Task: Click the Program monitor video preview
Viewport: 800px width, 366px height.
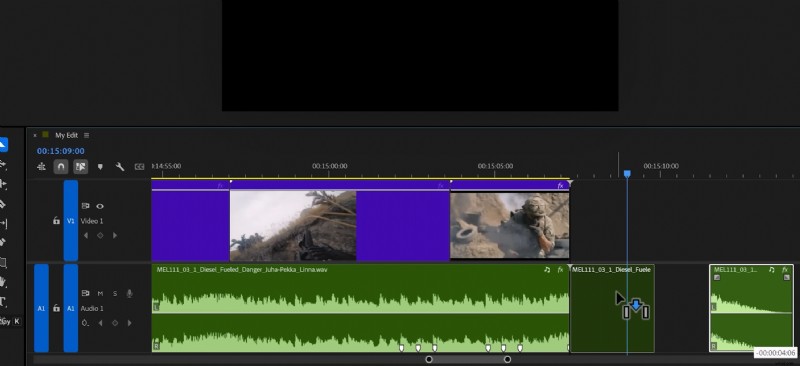Action: tap(420, 55)
